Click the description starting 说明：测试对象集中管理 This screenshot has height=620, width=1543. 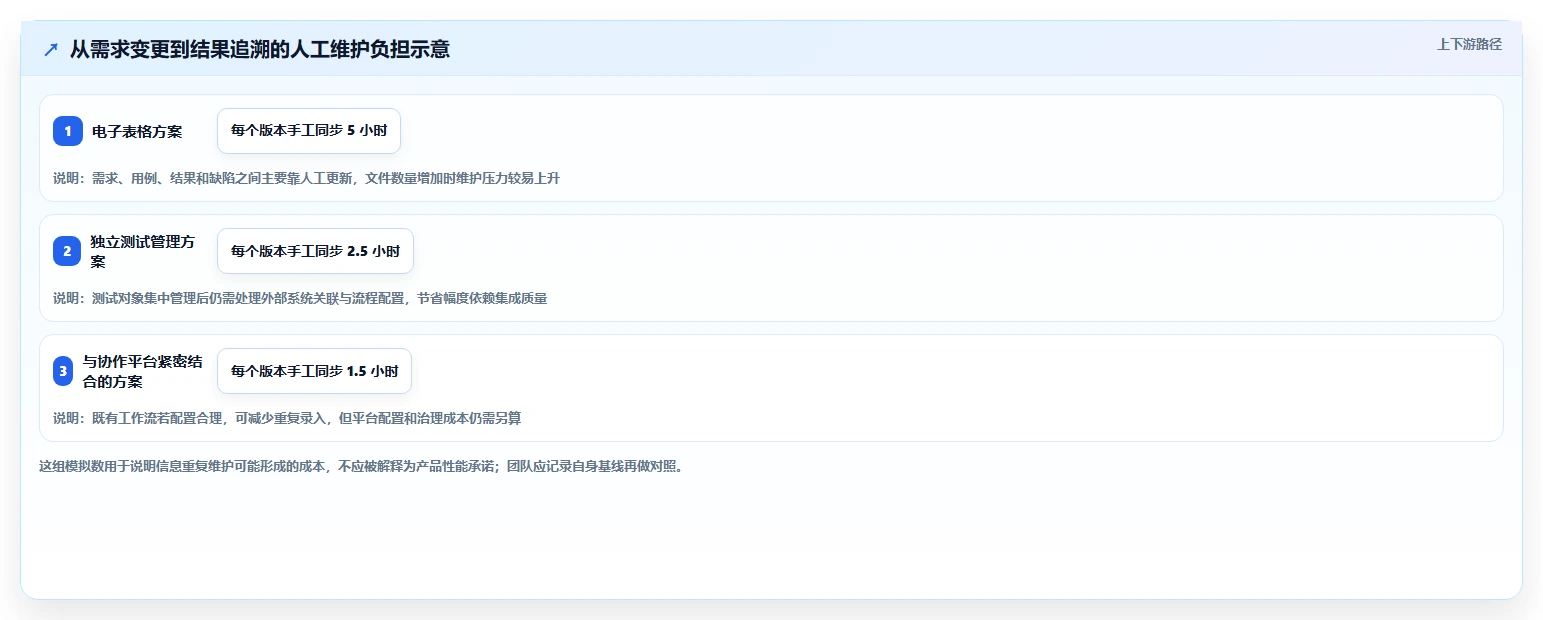pyautogui.click(x=300, y=298)
